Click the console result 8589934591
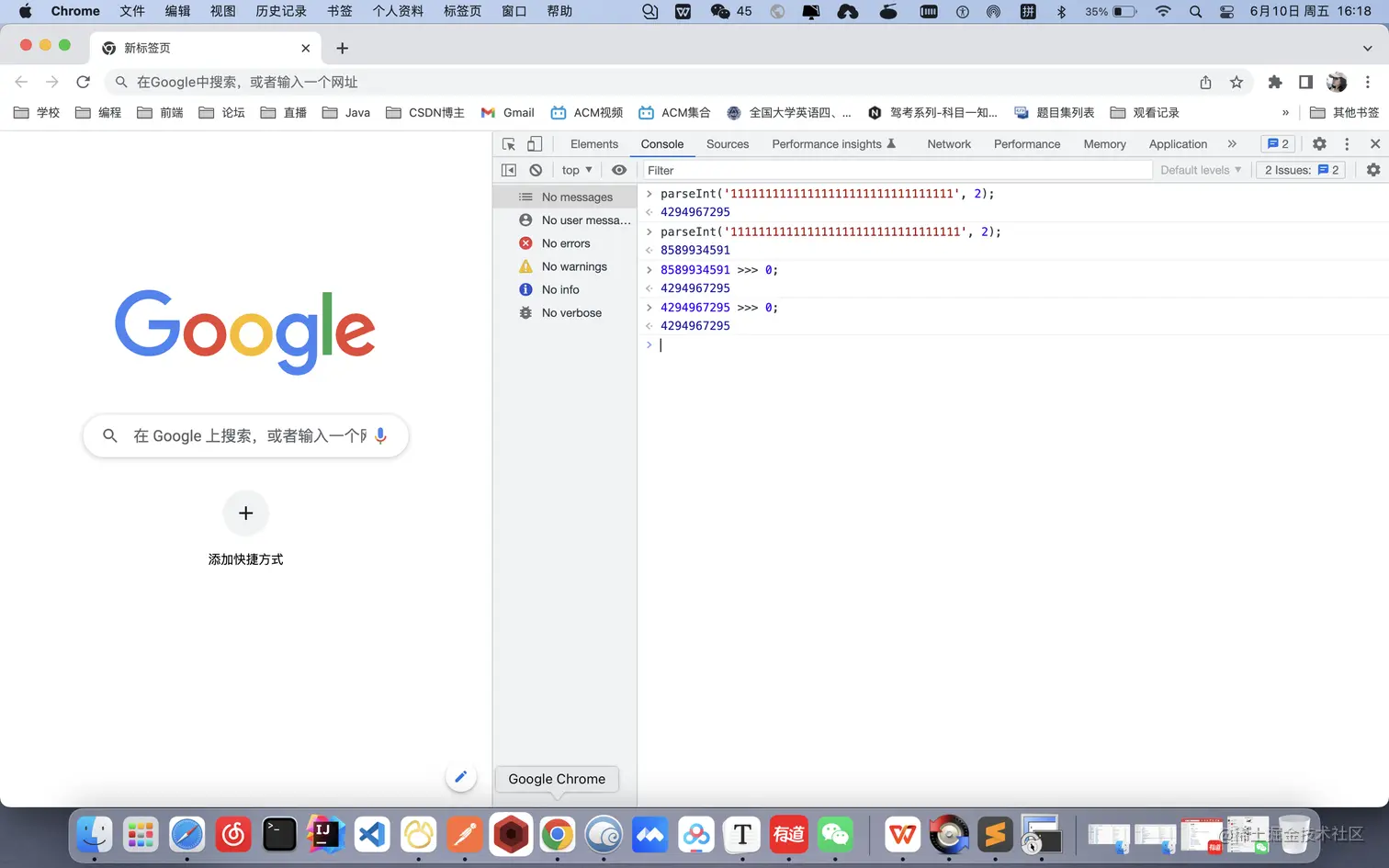 pos(695,250)
